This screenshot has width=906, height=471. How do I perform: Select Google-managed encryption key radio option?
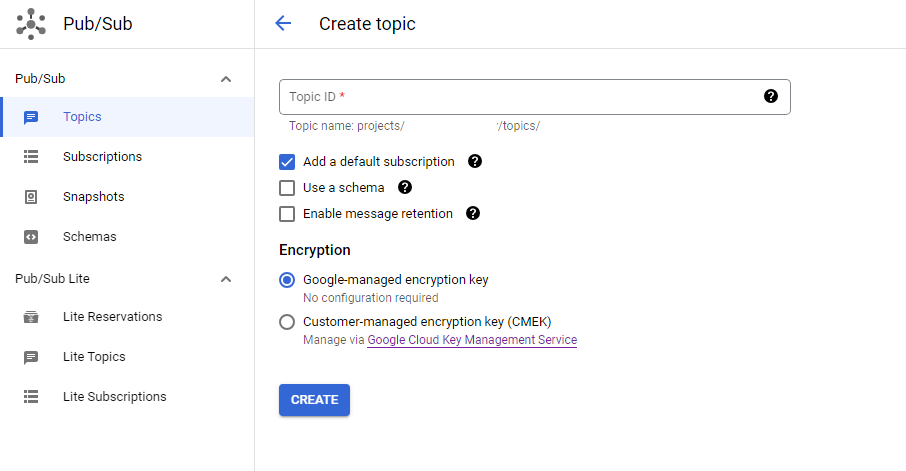point(287,280)
